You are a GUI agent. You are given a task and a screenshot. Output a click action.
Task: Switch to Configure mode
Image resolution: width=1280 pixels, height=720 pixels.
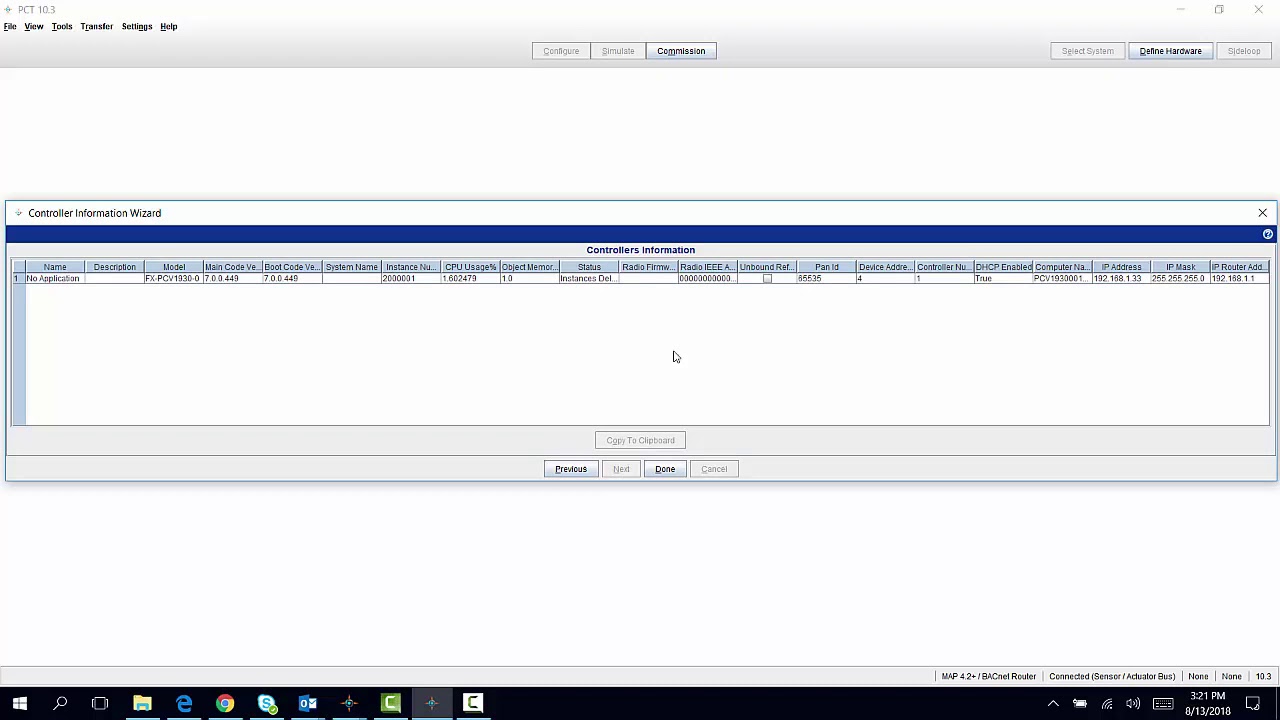[561, 51]
